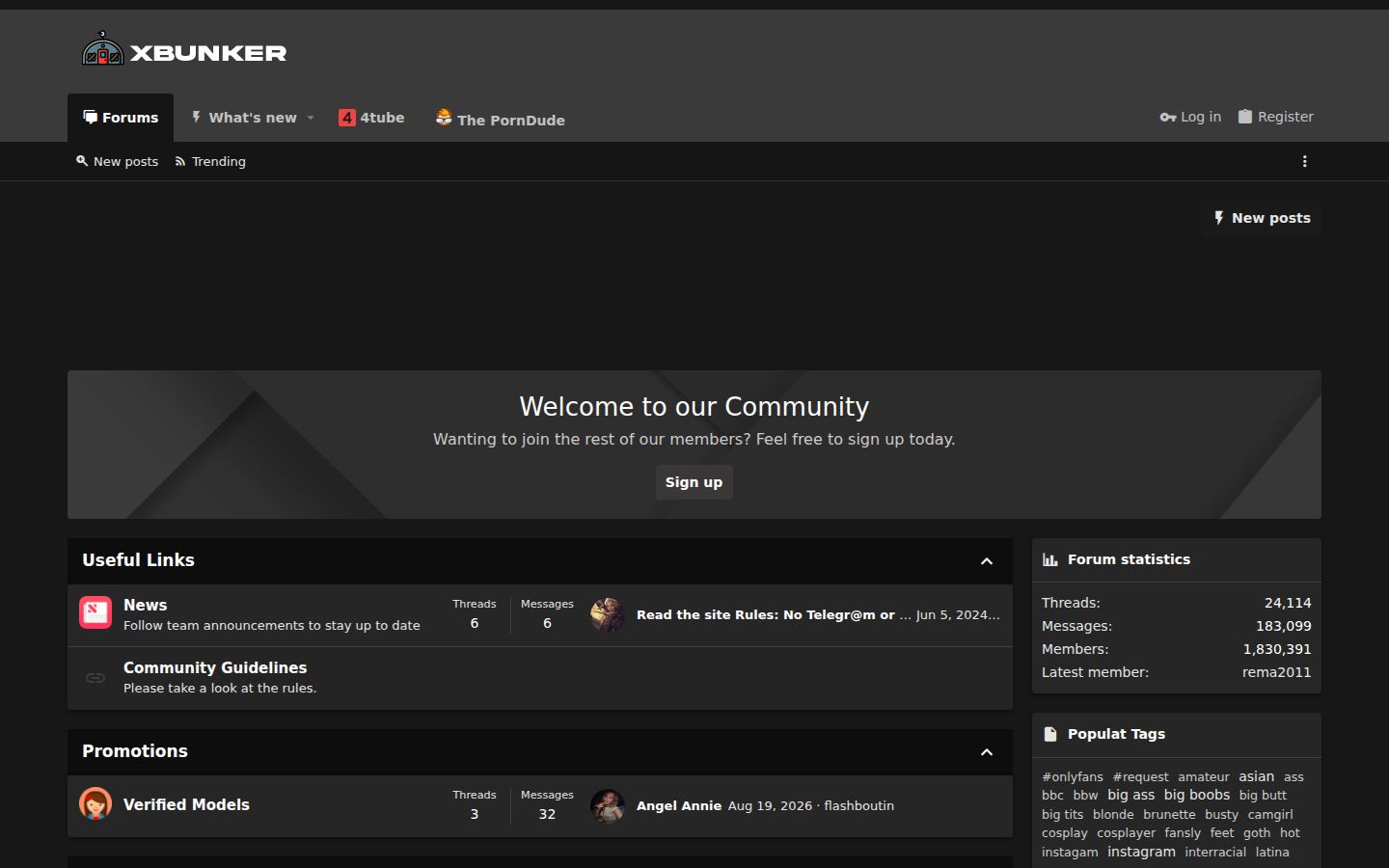Select the #onlyfans tag
1389x868 pixels.
click(x=1072, y=776)
